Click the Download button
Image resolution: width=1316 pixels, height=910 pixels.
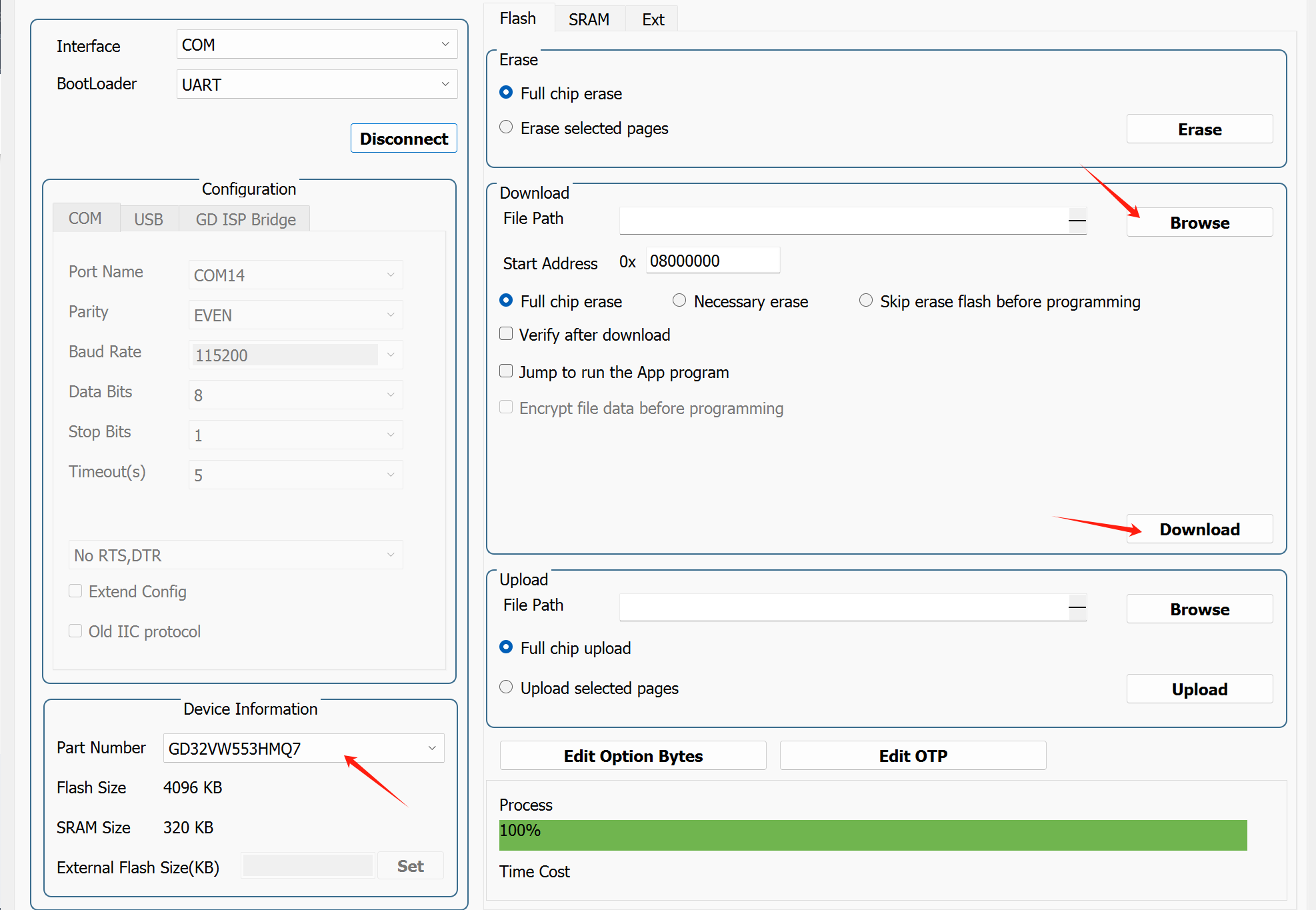click(1199, 529)
